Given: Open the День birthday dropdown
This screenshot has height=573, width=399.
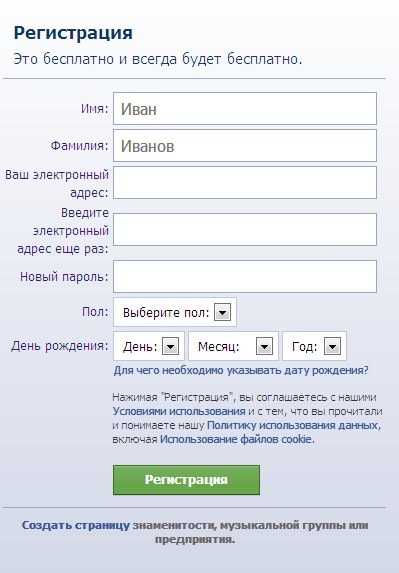Looking at the screenshot, I should tap(149, 346).
